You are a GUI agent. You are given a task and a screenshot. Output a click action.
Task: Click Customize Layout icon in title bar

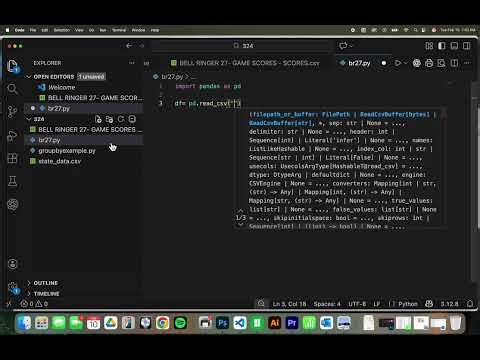coord(429,46)
